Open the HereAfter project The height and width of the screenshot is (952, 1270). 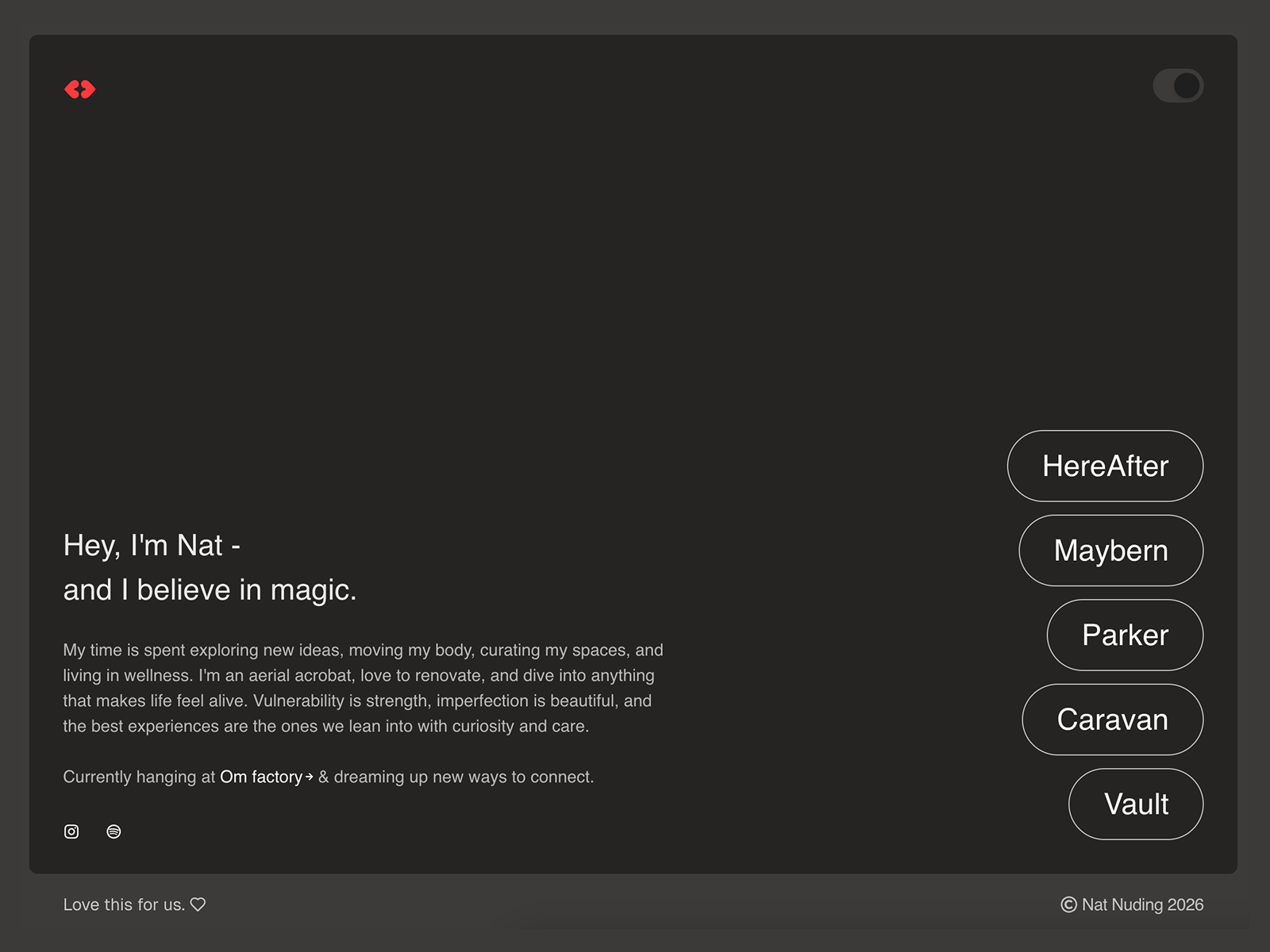[1105, 466]
